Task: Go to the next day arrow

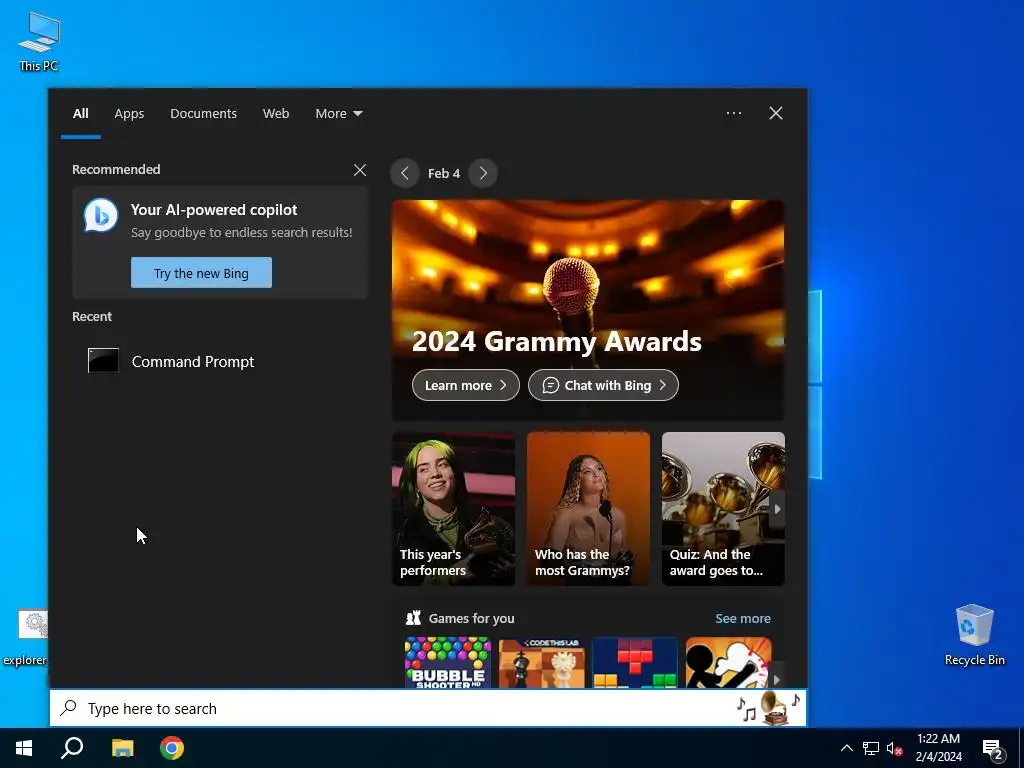Action: [x=483, y=173]
